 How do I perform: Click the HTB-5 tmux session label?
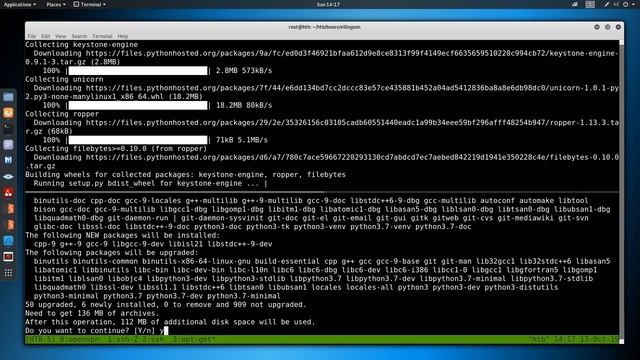(40, 340)
